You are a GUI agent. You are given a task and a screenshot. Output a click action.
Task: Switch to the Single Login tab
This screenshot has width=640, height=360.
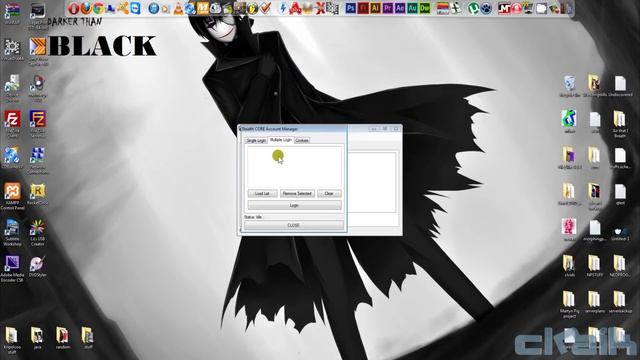(256, 140)
